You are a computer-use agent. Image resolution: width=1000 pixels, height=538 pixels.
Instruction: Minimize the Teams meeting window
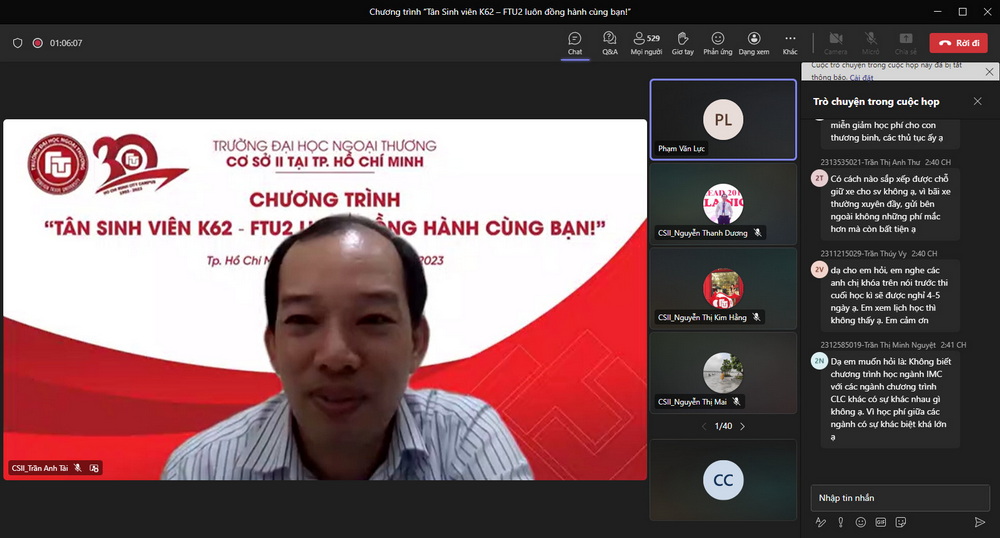938,11
